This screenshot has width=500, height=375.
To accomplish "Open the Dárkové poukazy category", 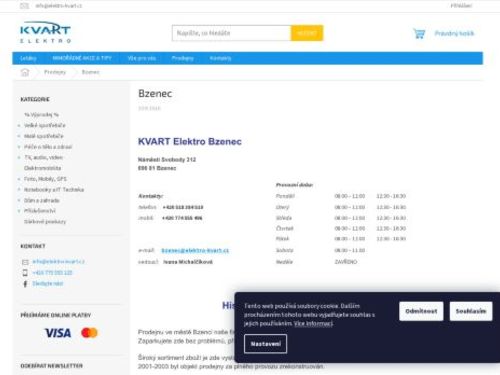I will 45,222.
